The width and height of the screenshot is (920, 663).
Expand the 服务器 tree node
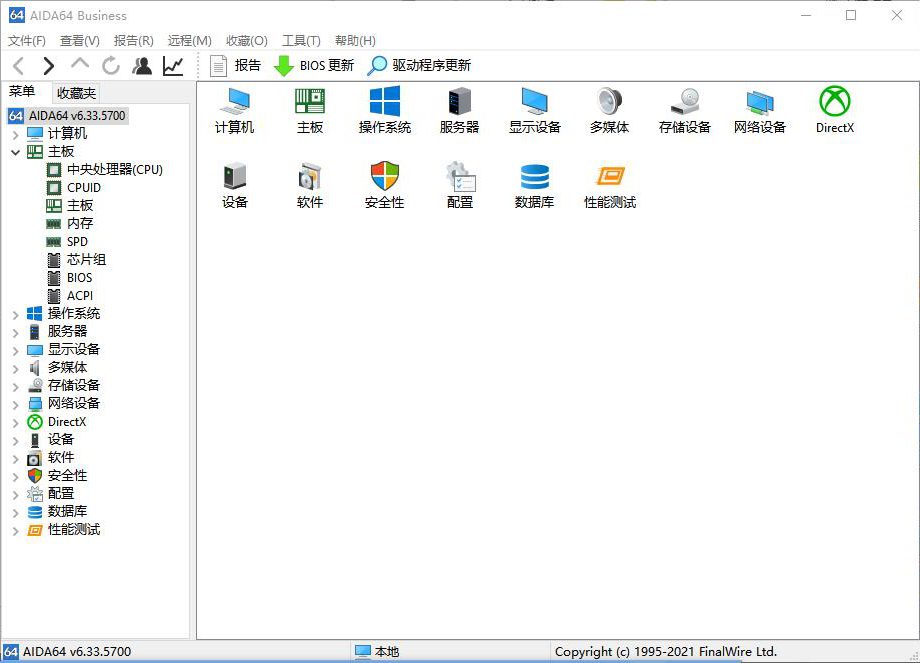click(15, 333)
